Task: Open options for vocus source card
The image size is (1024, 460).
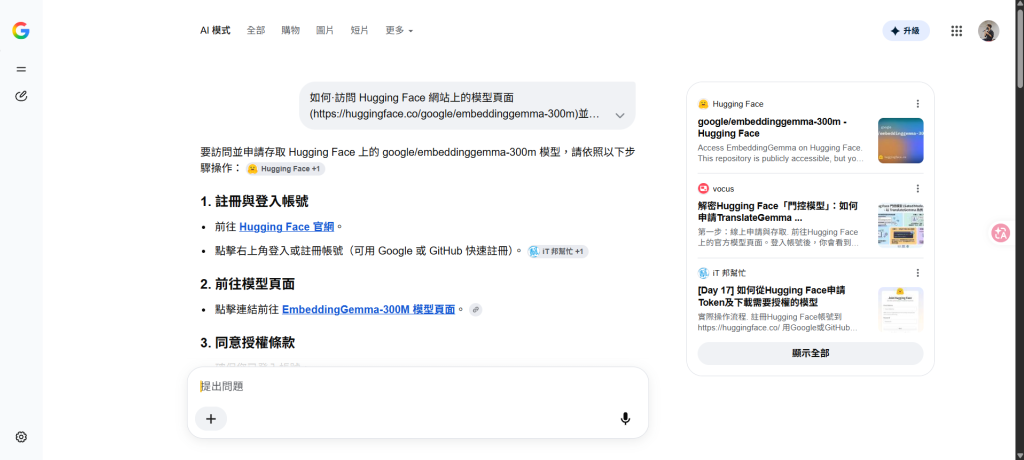Action: pyautogui.click(x=918, y=189)
